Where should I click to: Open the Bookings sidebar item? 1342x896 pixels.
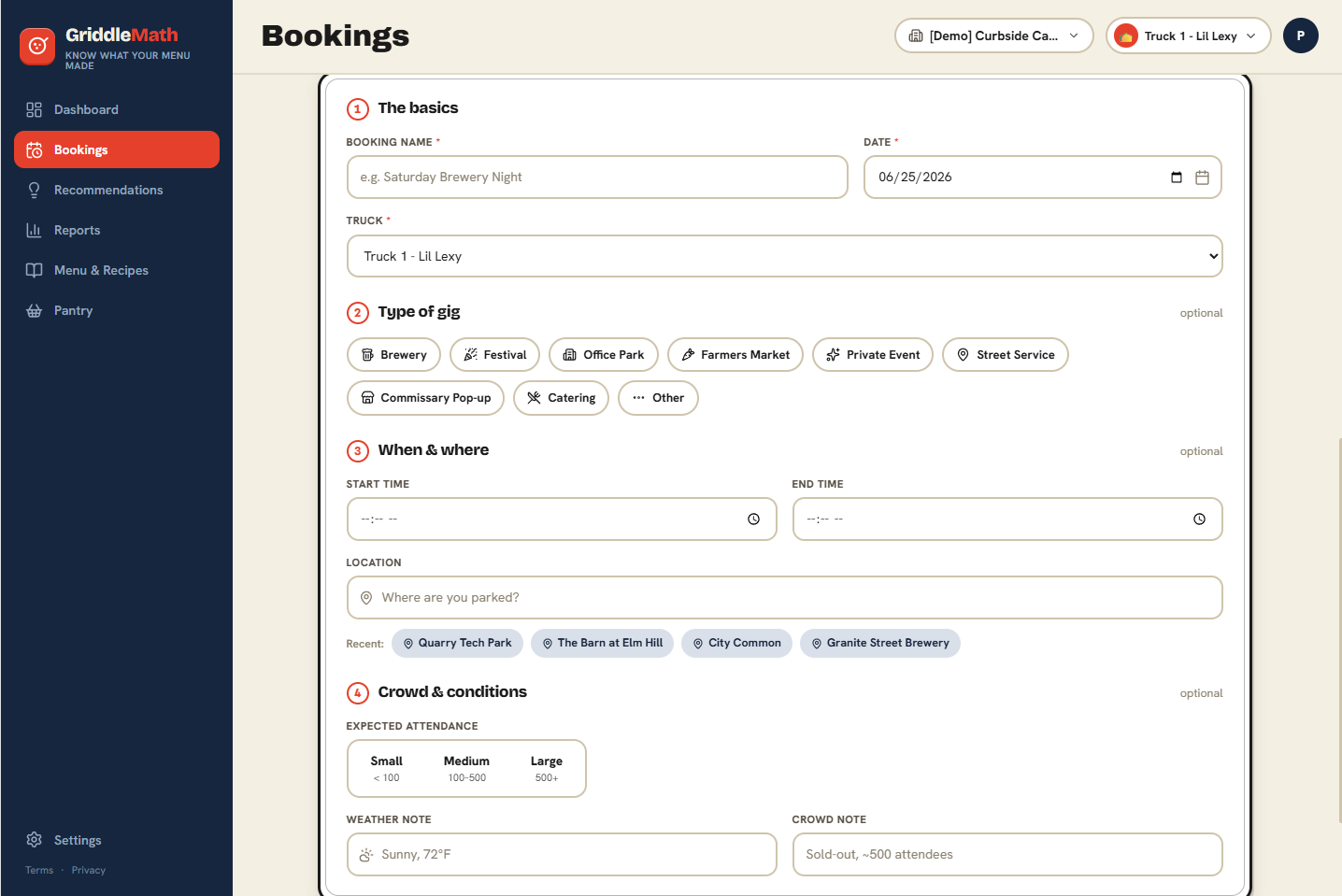coord(117,149)
